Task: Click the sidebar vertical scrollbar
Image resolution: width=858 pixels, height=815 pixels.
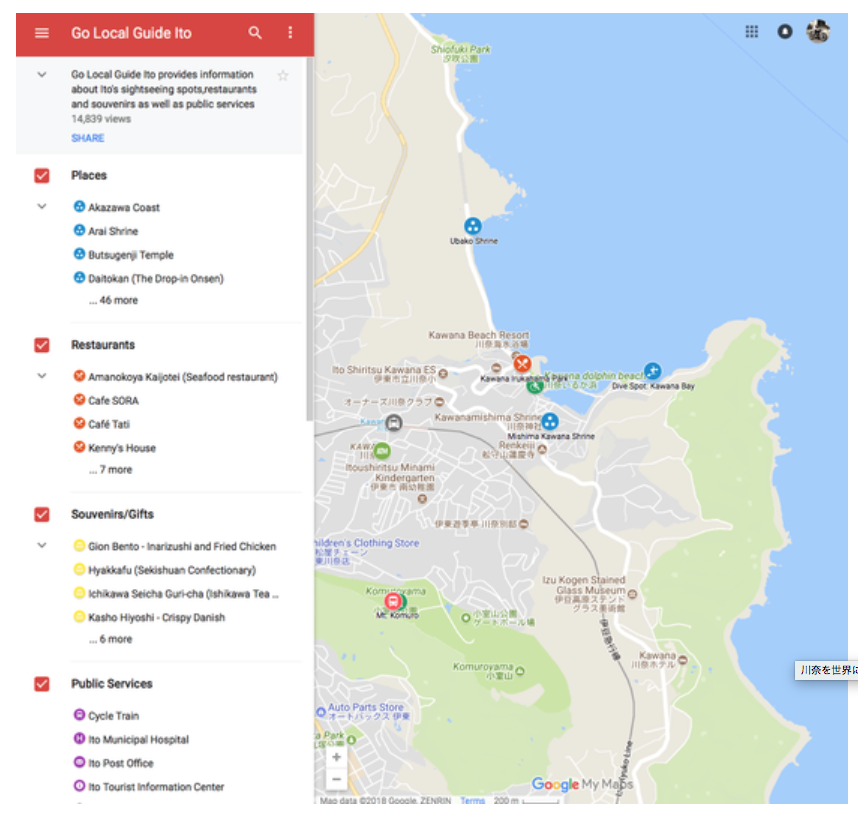Action: tap(310, 239)
